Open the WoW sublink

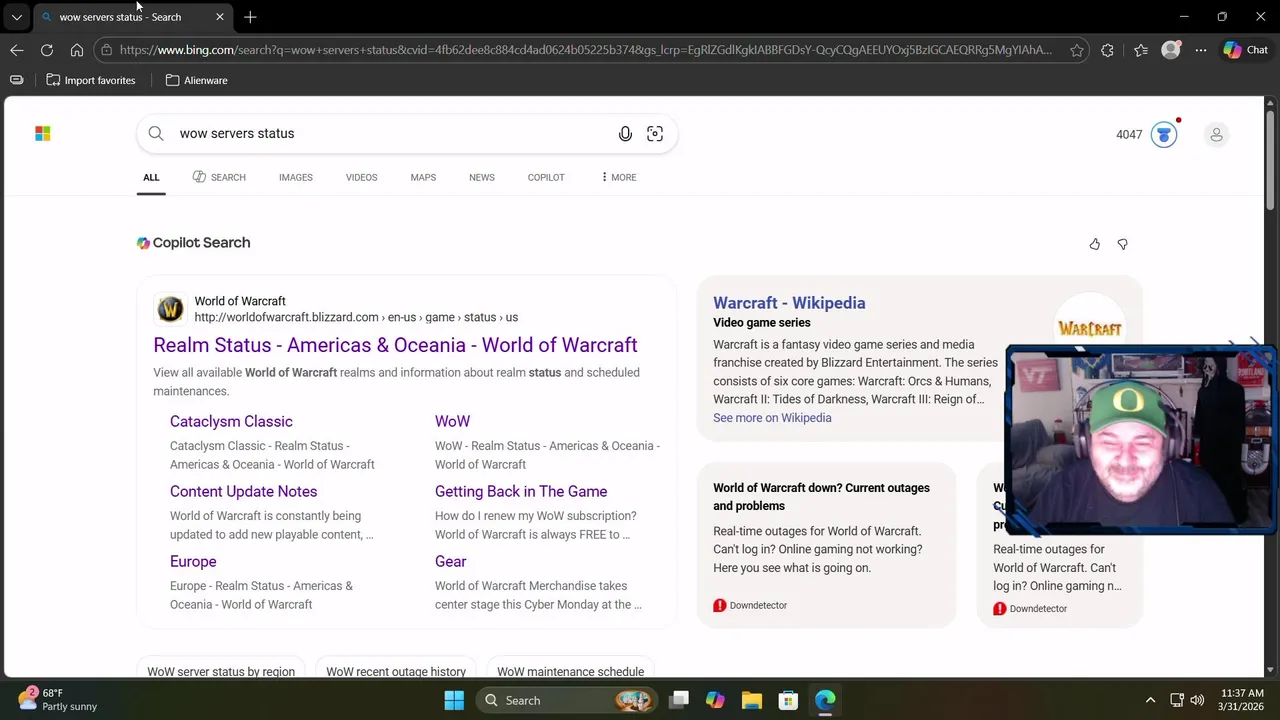[452, 421]
